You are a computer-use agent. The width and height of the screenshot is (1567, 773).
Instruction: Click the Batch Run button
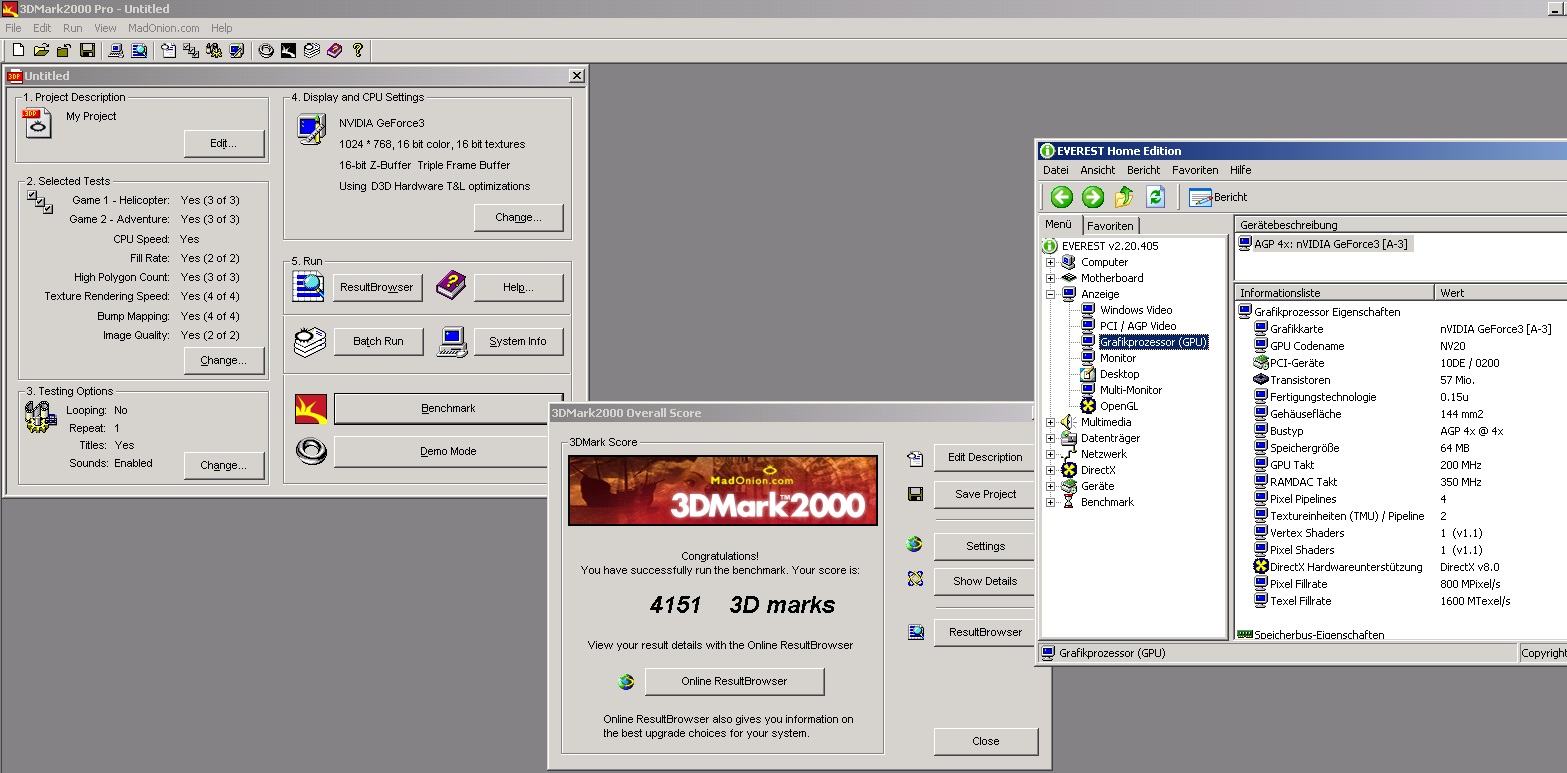378,341
